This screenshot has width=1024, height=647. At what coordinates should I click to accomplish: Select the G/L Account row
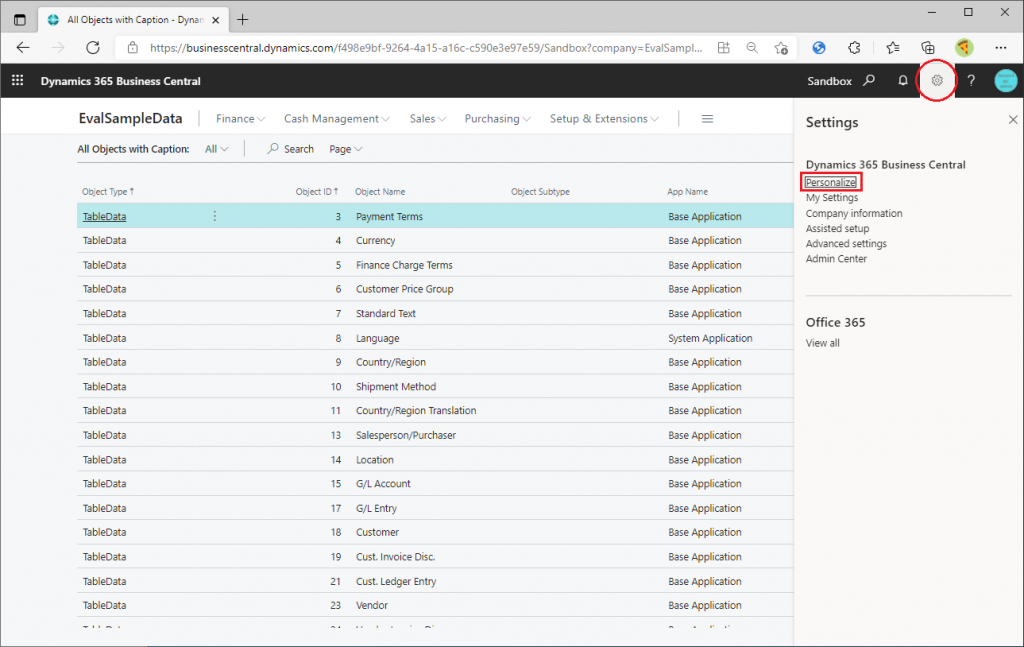[x=435, y=484]
